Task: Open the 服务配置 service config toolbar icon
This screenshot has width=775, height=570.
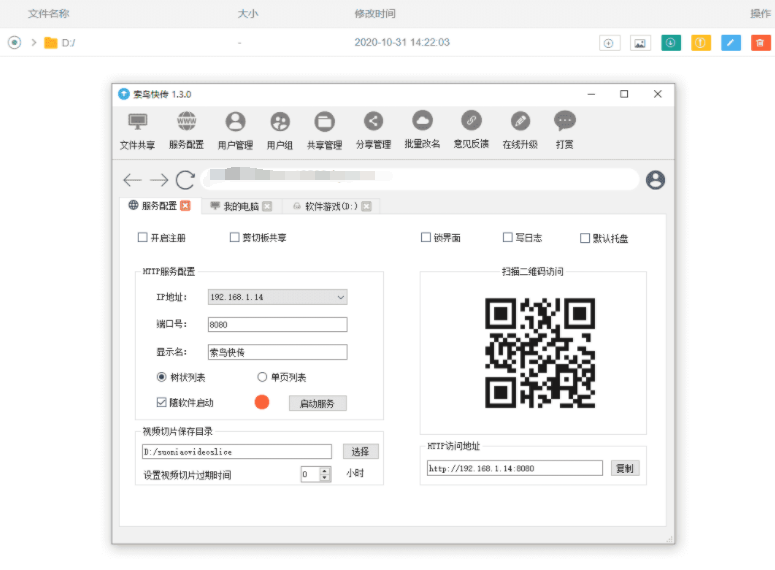Action: point(186,131)
